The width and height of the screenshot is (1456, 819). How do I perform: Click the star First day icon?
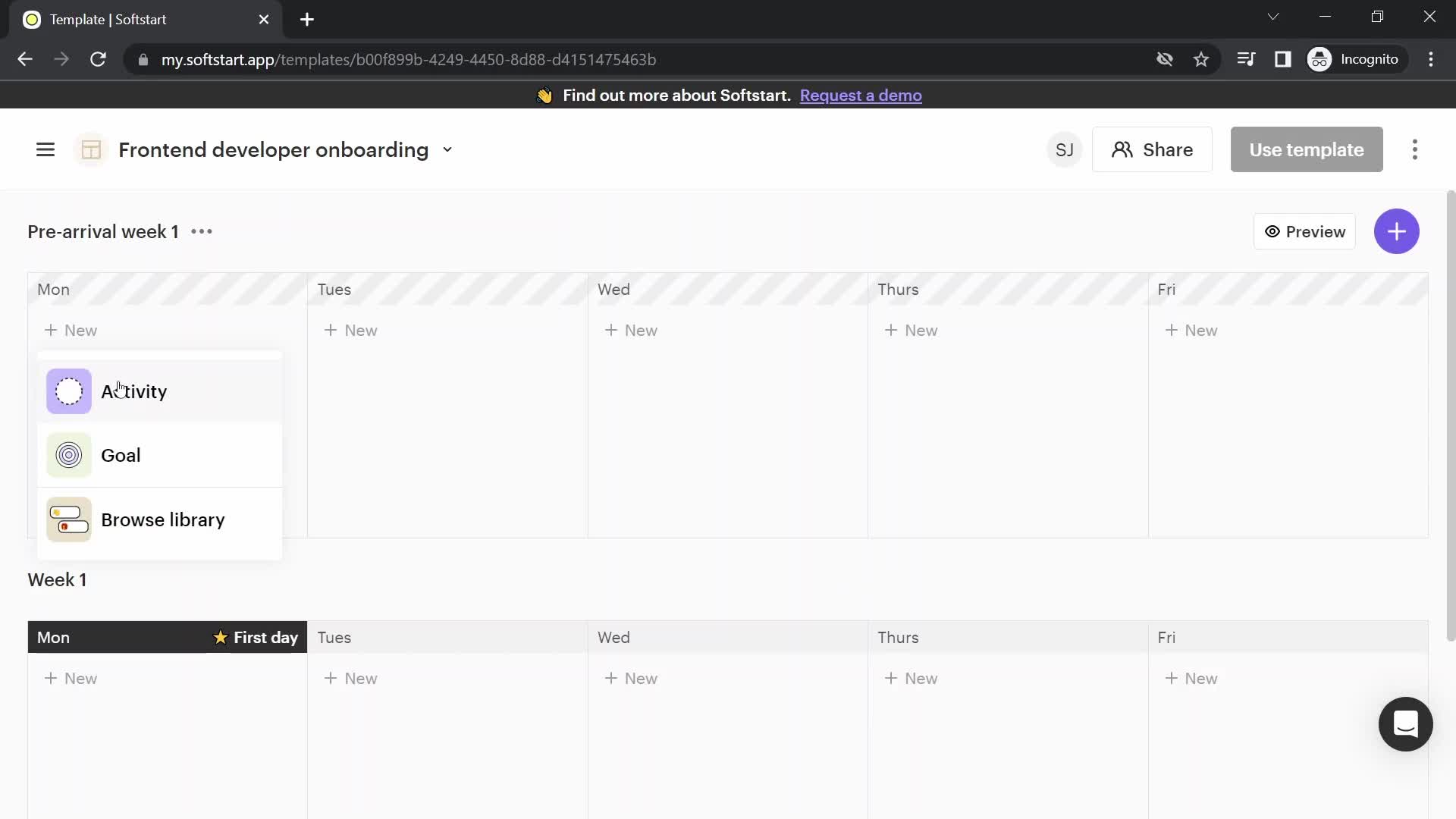218,637
